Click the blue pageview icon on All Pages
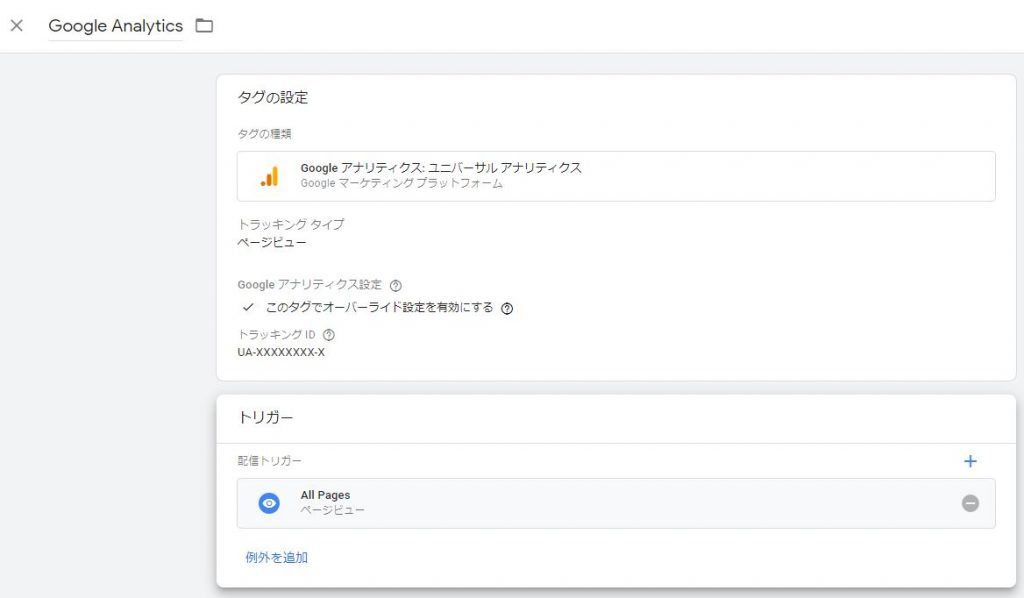The image size is (1024, 598). (268, 503)
